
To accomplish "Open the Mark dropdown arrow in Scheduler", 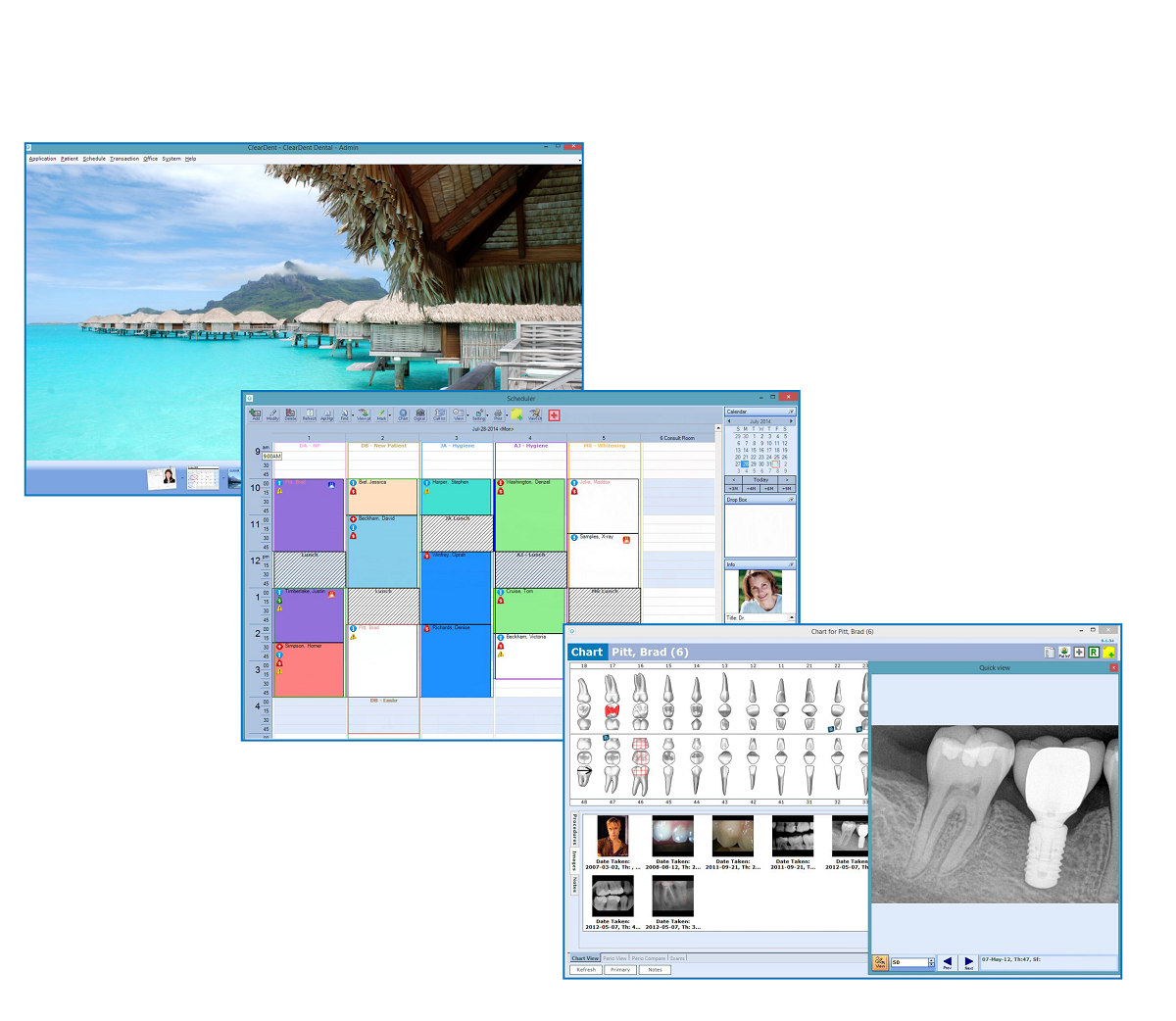I will tap(390, 415).
